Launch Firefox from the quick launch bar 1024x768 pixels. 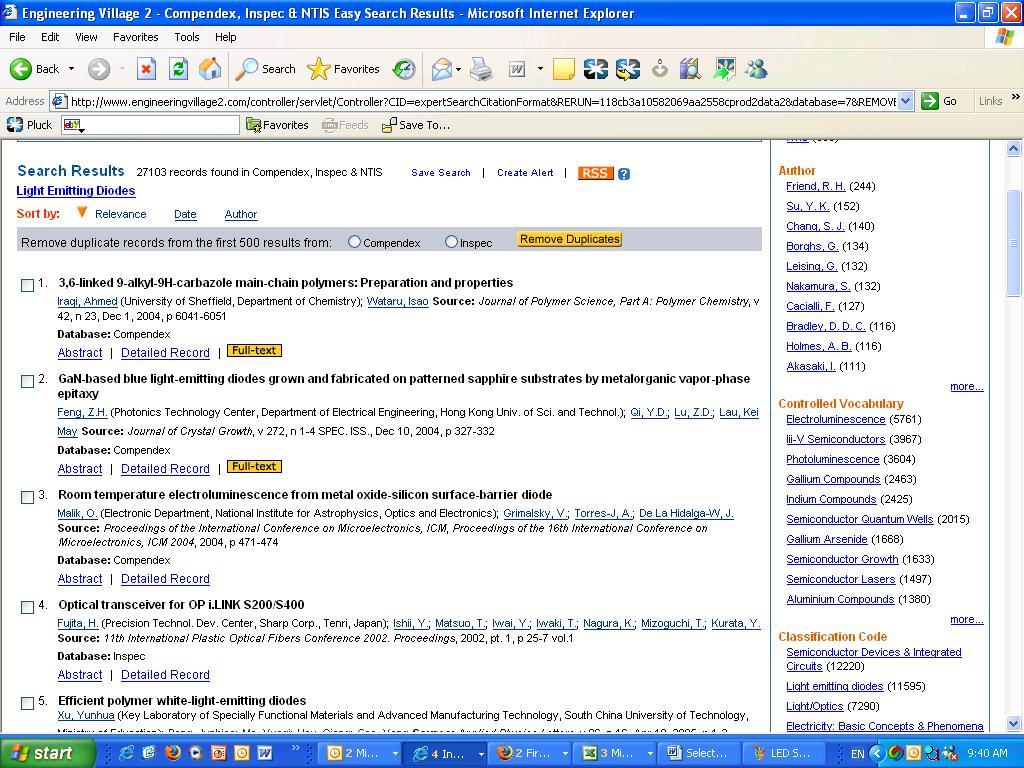[172, 753]
